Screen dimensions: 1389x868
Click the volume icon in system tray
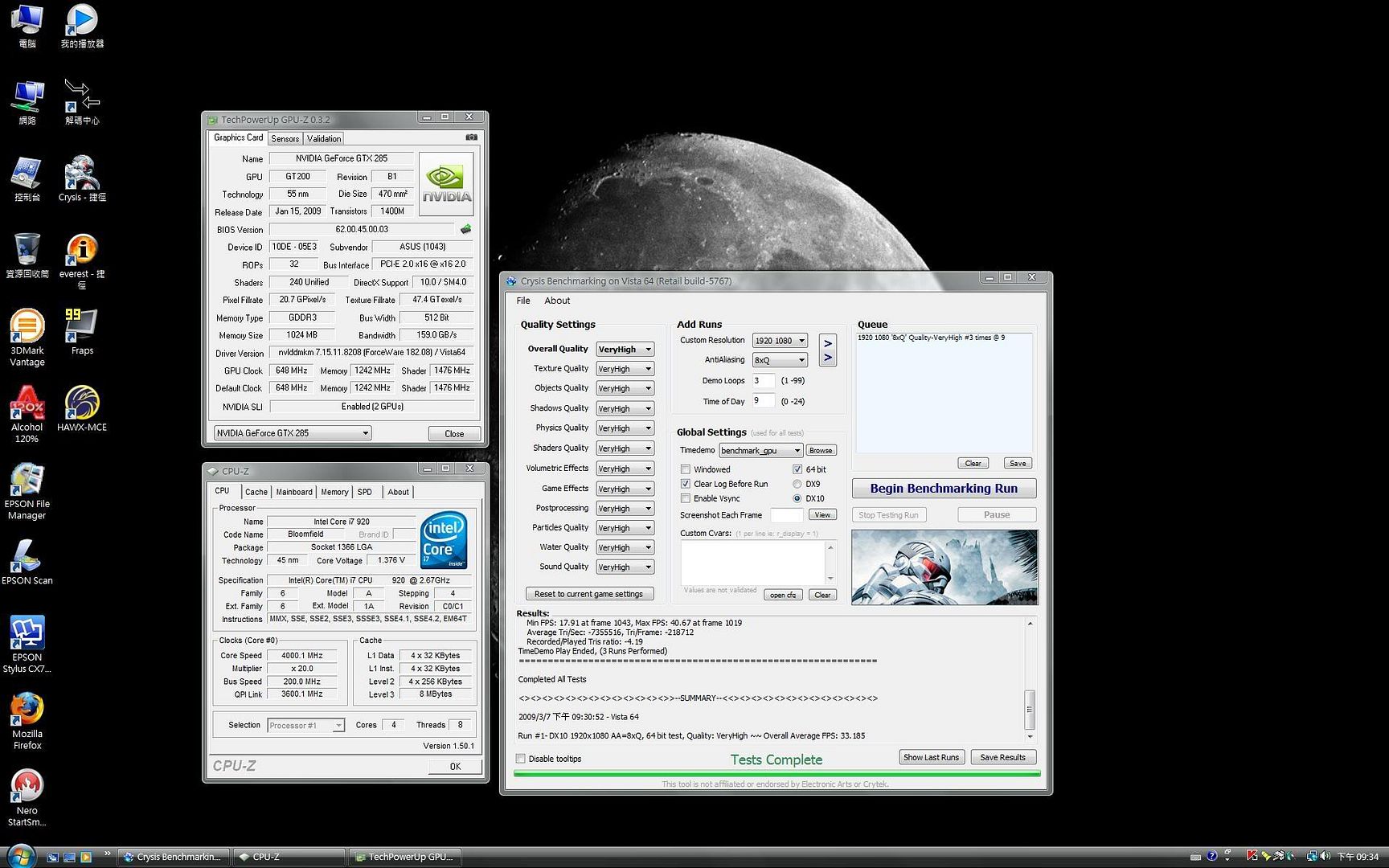1325,857
